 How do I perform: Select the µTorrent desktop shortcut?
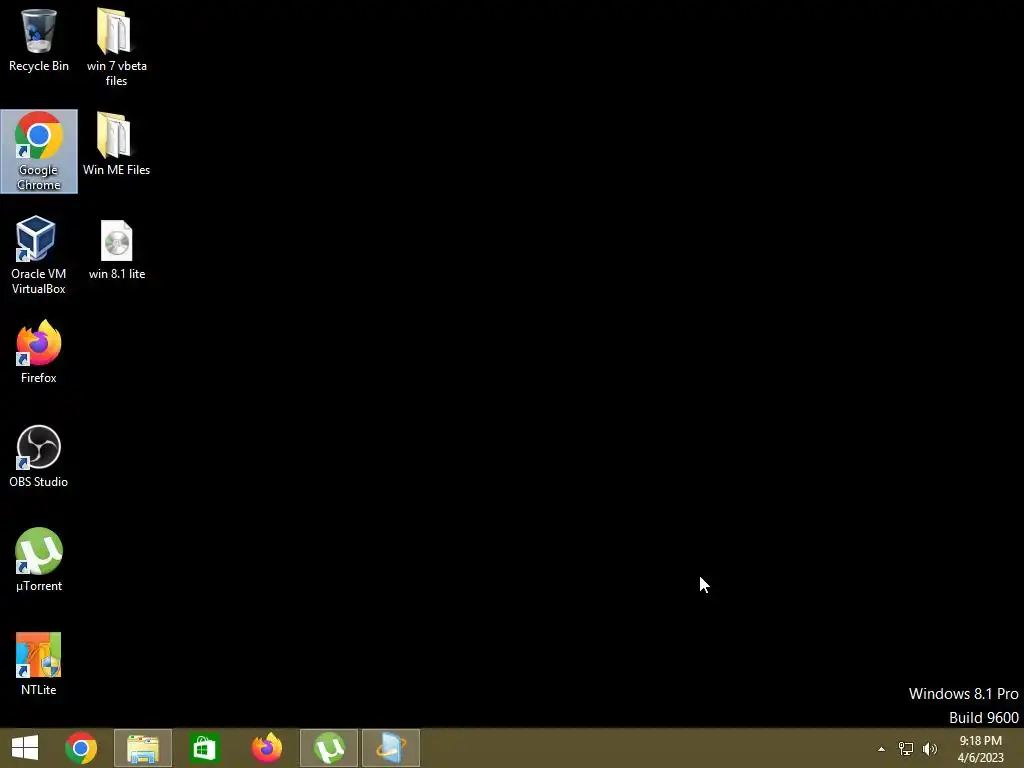[x=39, y=560]
